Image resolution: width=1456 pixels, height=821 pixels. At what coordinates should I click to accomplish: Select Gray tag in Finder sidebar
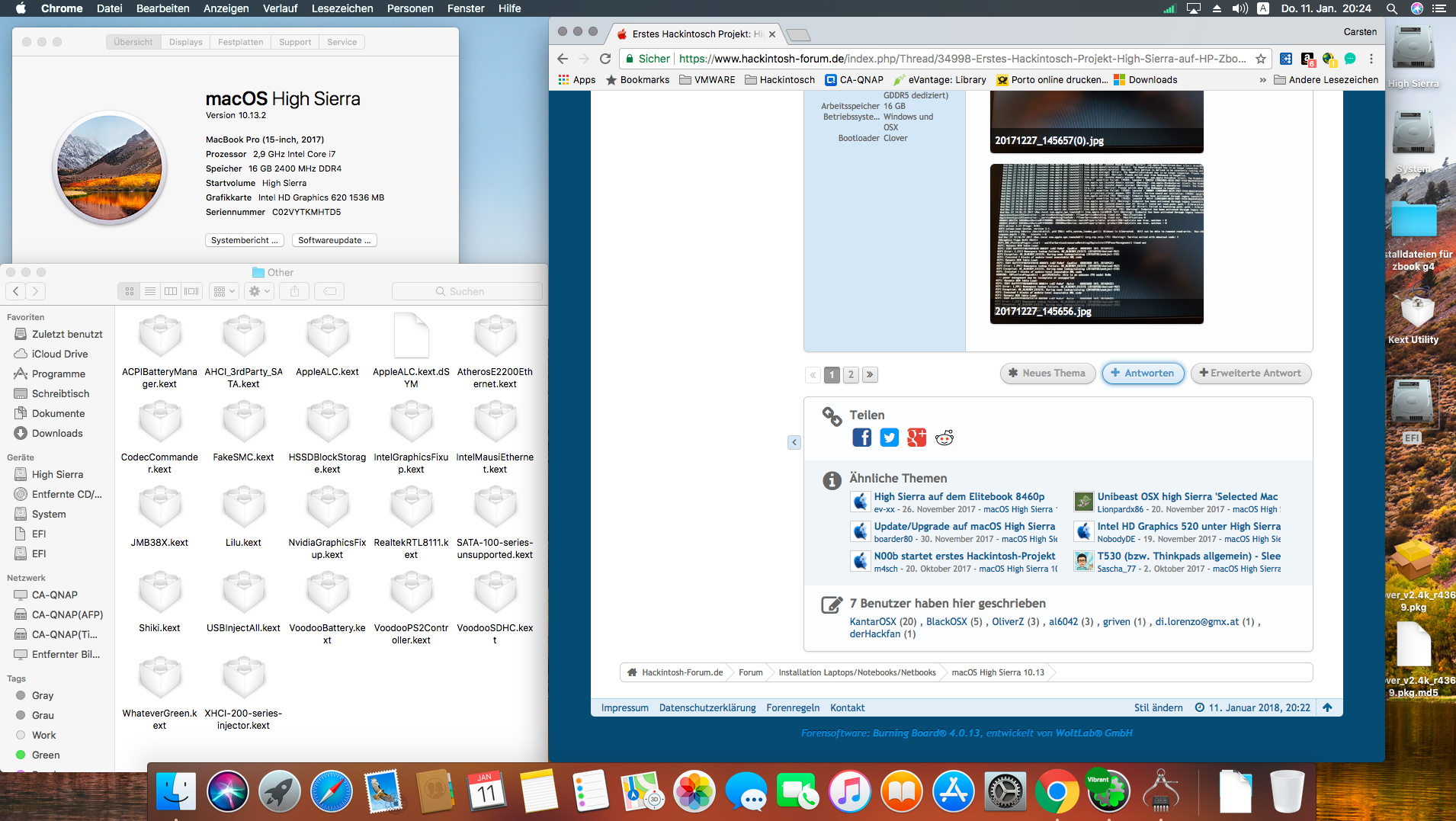click(x=43, y=695)
